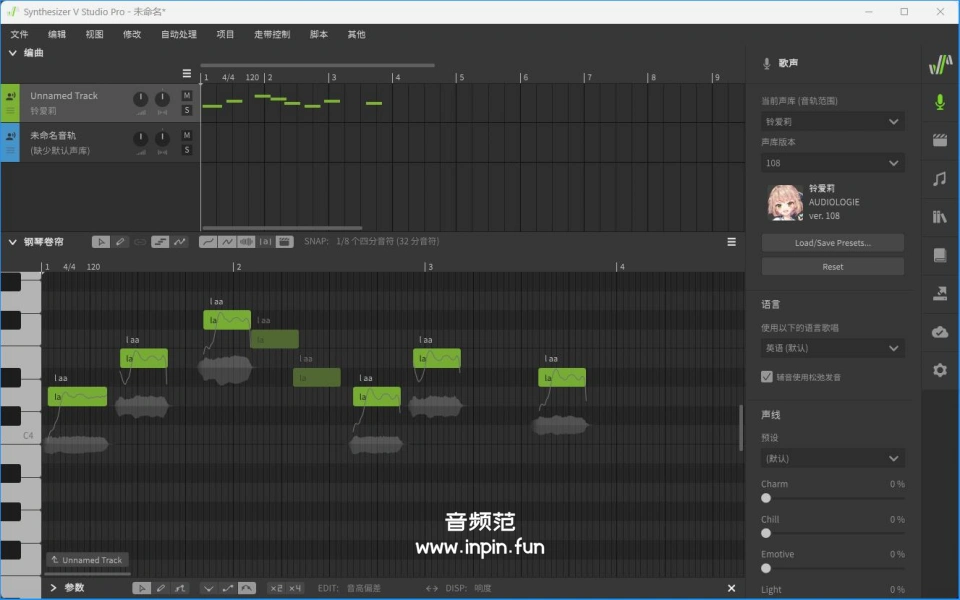Select the pencil tool in piano roll toolbar
The height and width of the screenshot is (600, 960).
pyautogui.click(x=120, y=242)
